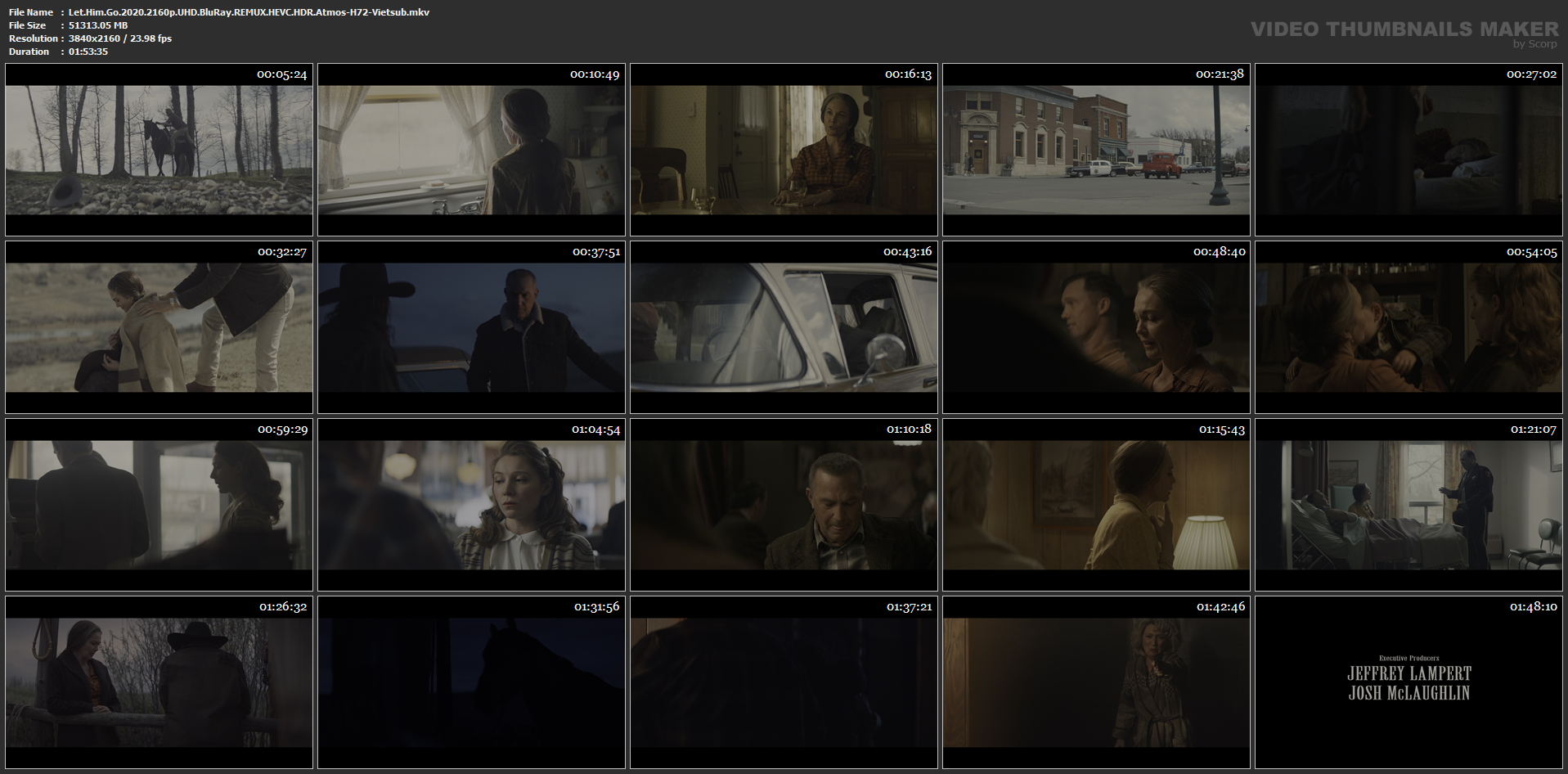Click the duration value 01:53:35
Image resolution: width=1568 pixels, height=774 pixels.
click(88, 52)
